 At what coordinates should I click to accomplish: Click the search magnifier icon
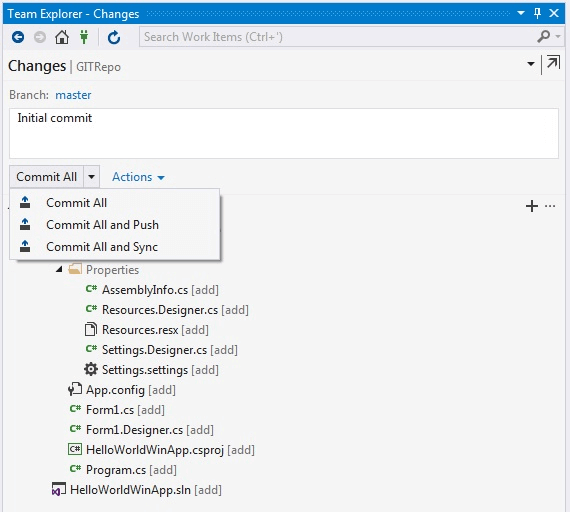pyautogui.click(x=543, y=36)
